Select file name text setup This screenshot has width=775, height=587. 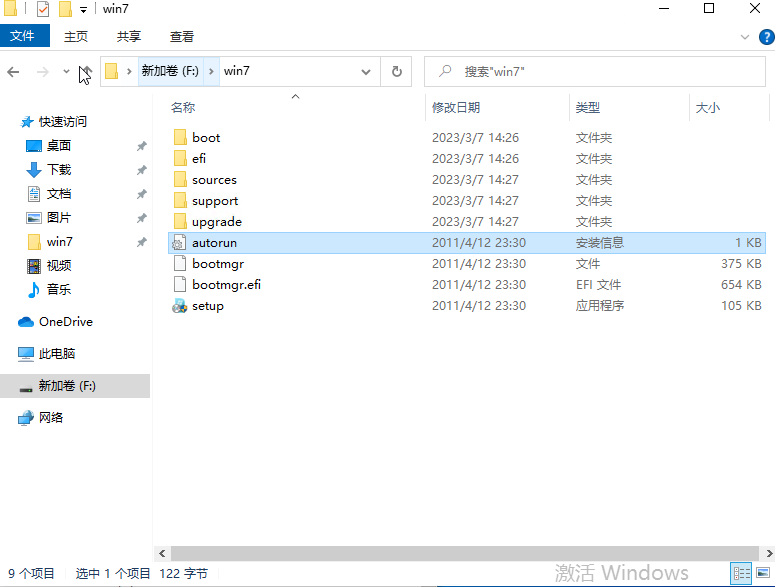[x=208, y=306]
